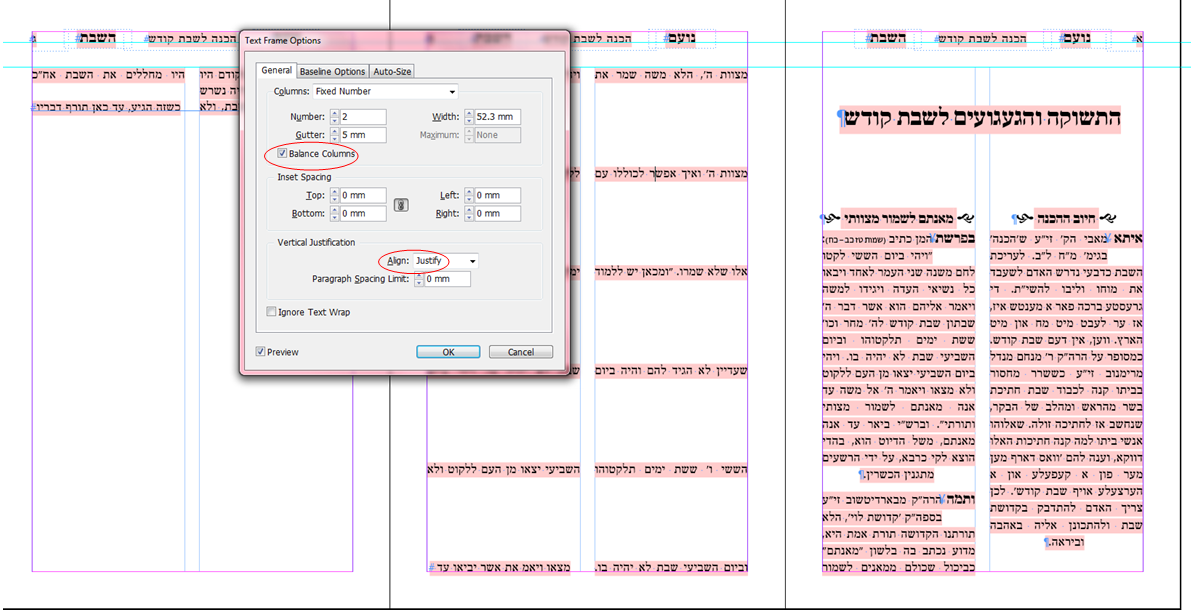Viewport: 1191px width, 616px height.
Task: Click the Number of columns stepper arrows
Action: tap(334, 117)
